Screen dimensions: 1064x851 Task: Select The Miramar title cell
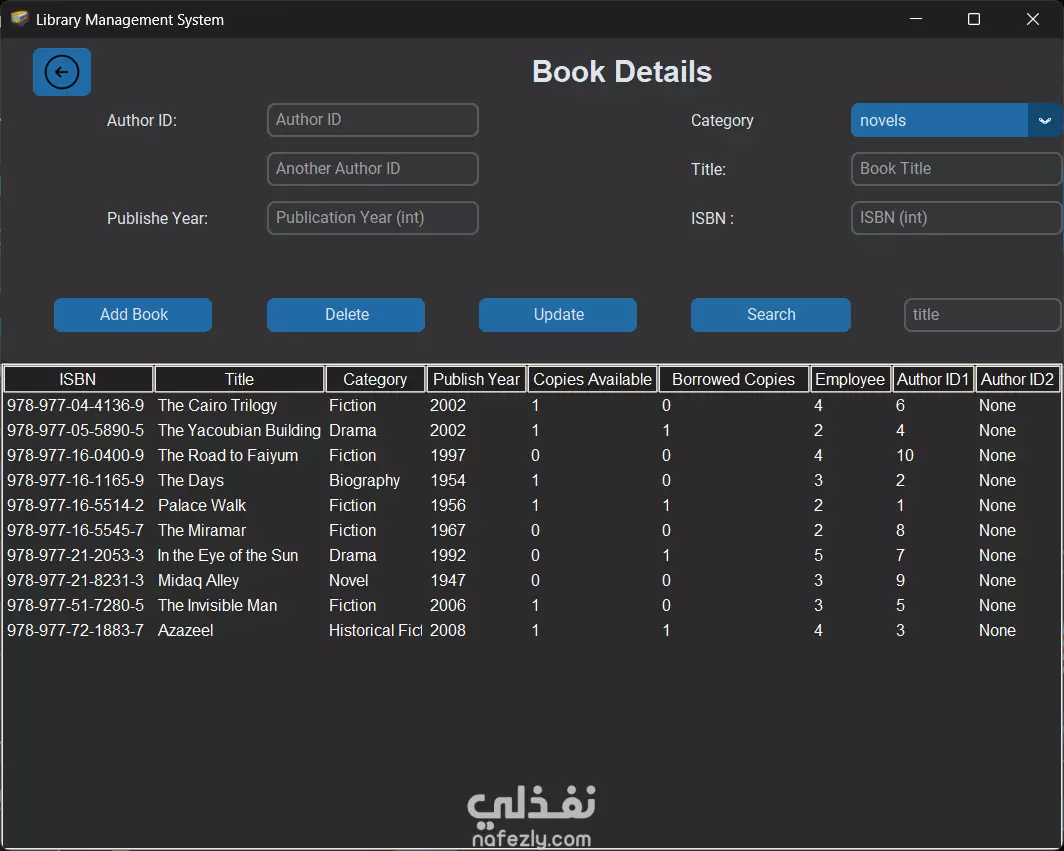(202, 531)
